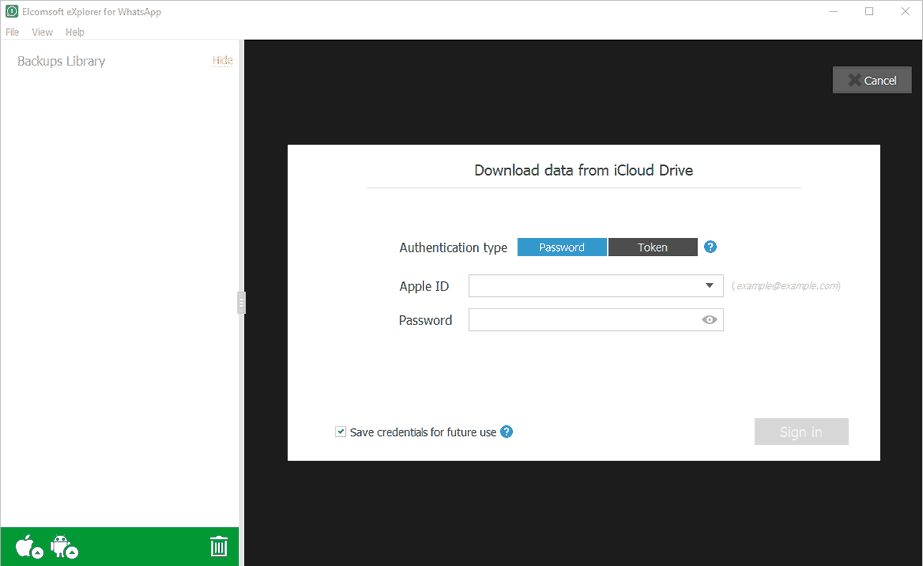Expand the Apple ID dropdown arrow

[708, 286]
